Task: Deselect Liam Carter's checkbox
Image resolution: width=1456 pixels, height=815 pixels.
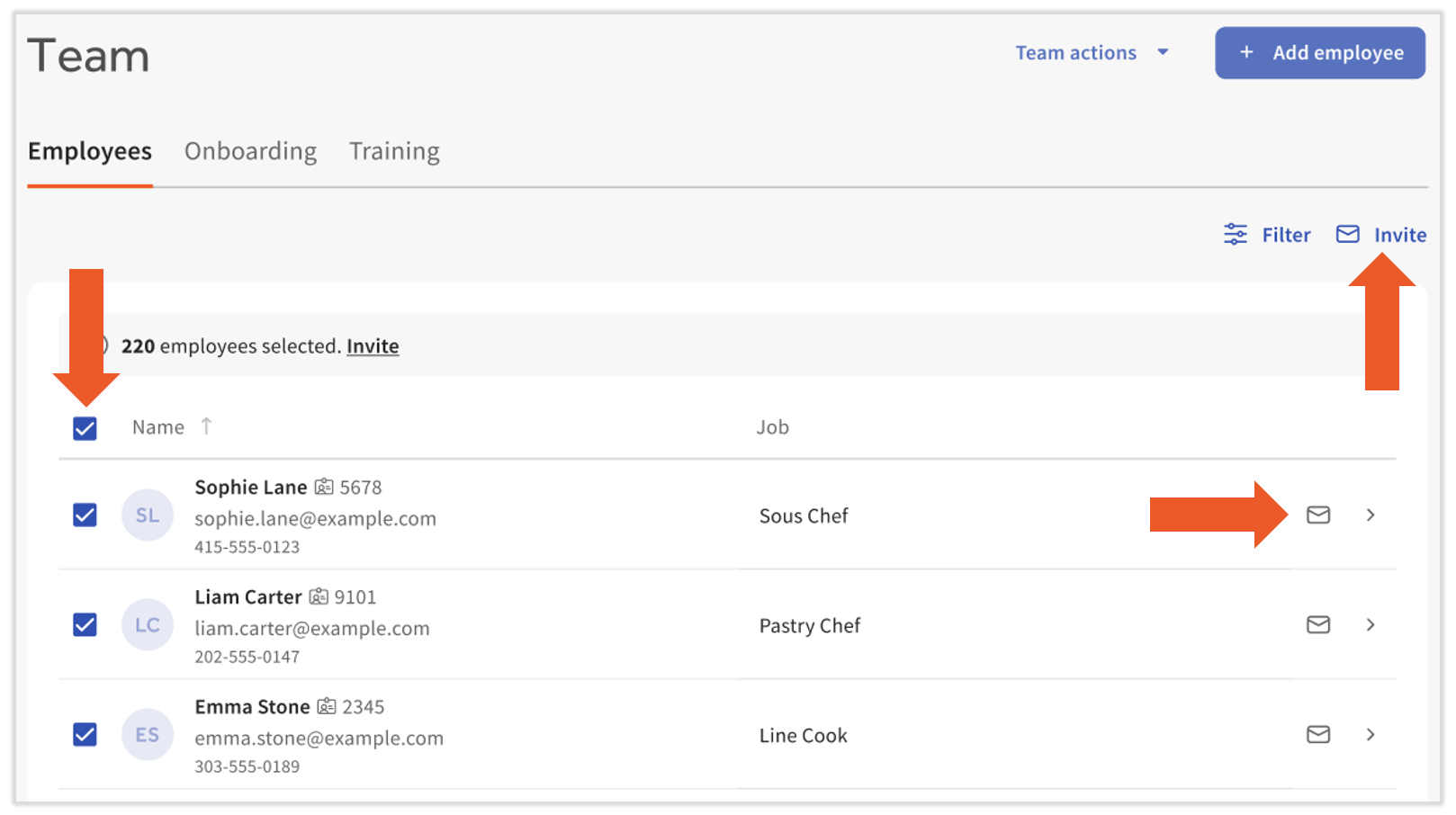Action: click(85, 625)
